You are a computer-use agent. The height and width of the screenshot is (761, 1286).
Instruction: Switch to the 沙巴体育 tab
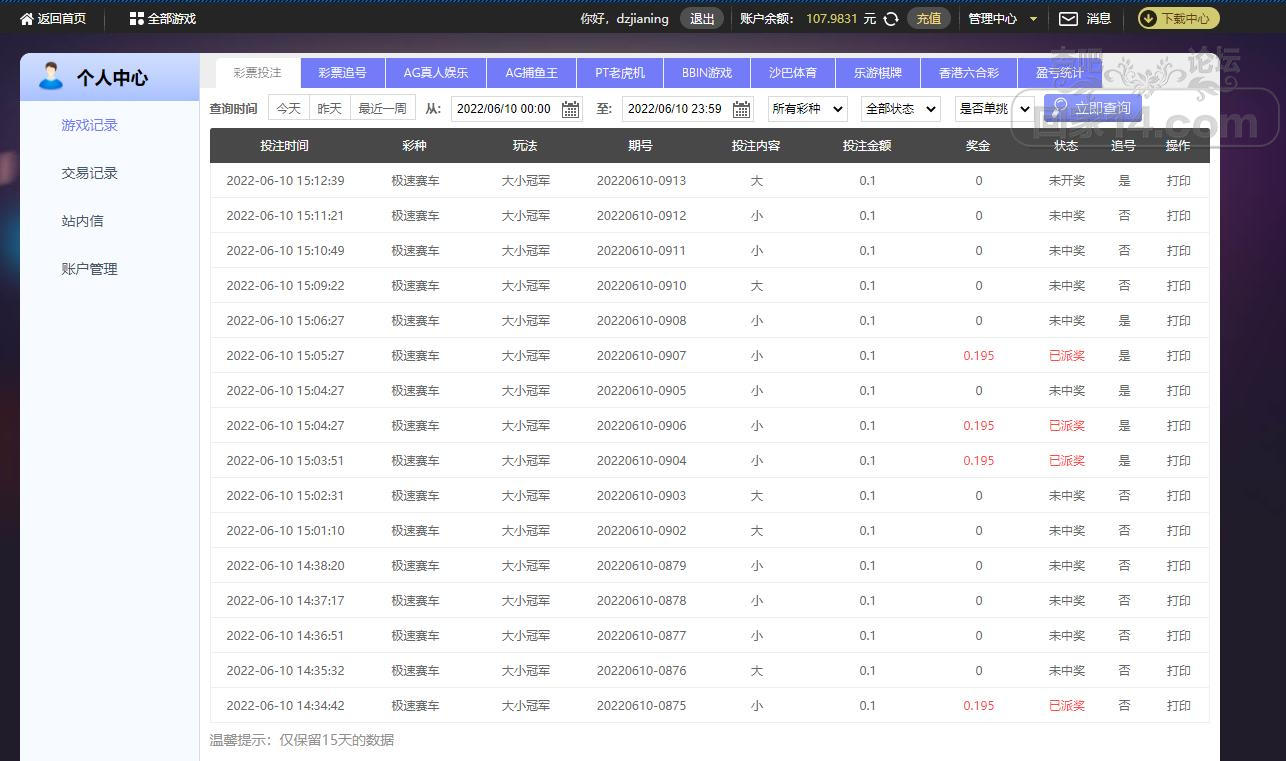click(793, 73)
